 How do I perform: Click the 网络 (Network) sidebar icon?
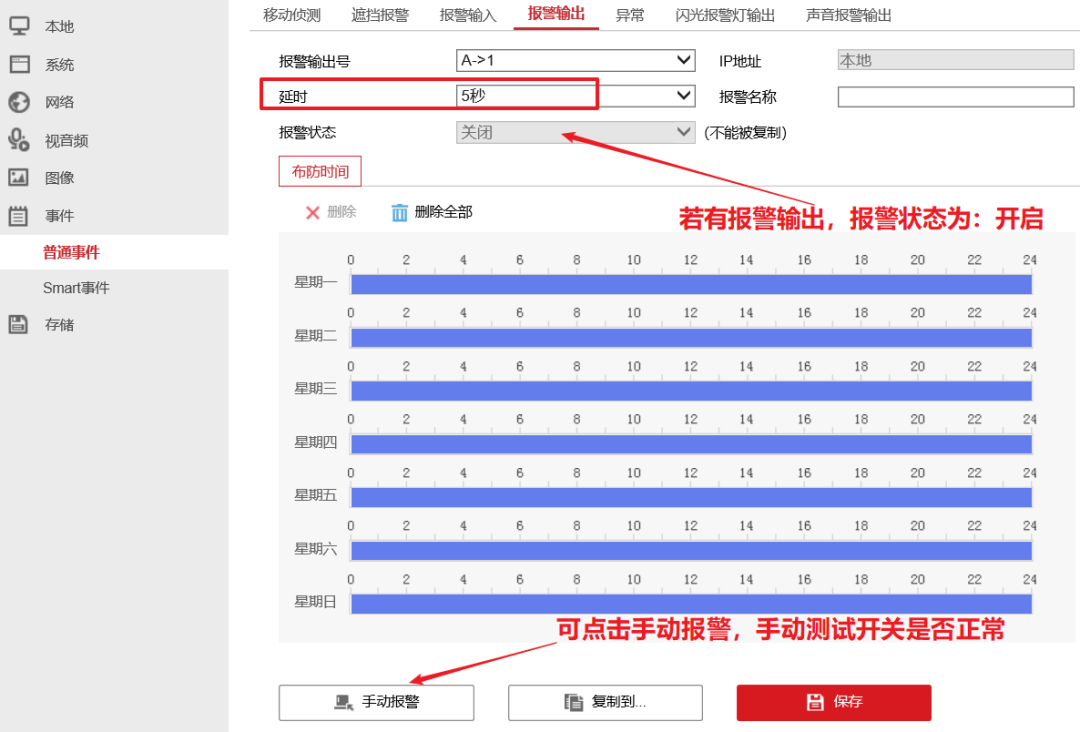(20, 101)
